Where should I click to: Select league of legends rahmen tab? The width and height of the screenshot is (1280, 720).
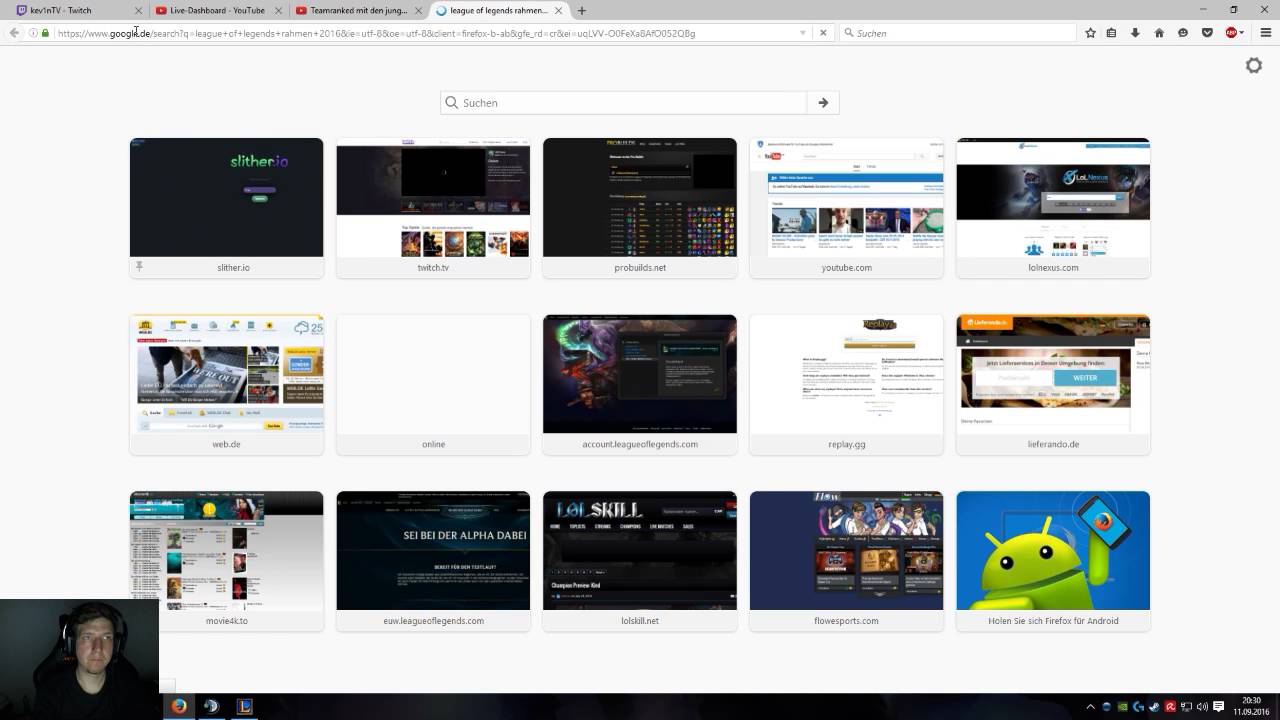500,10
